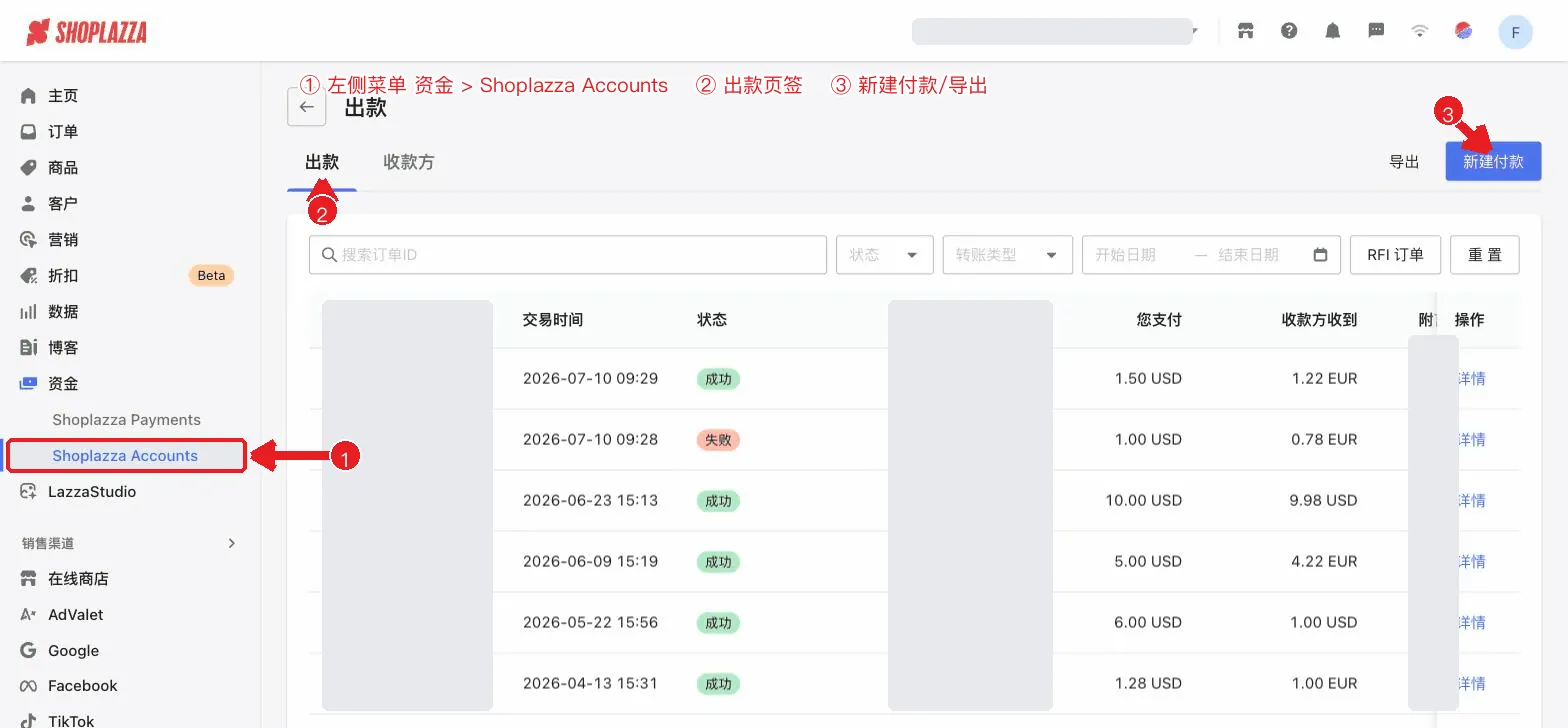Open 详情 link for 2026-07-10 09:29 row
The width and height of the screenshot is (1568, 728).
pos(1471,379)
